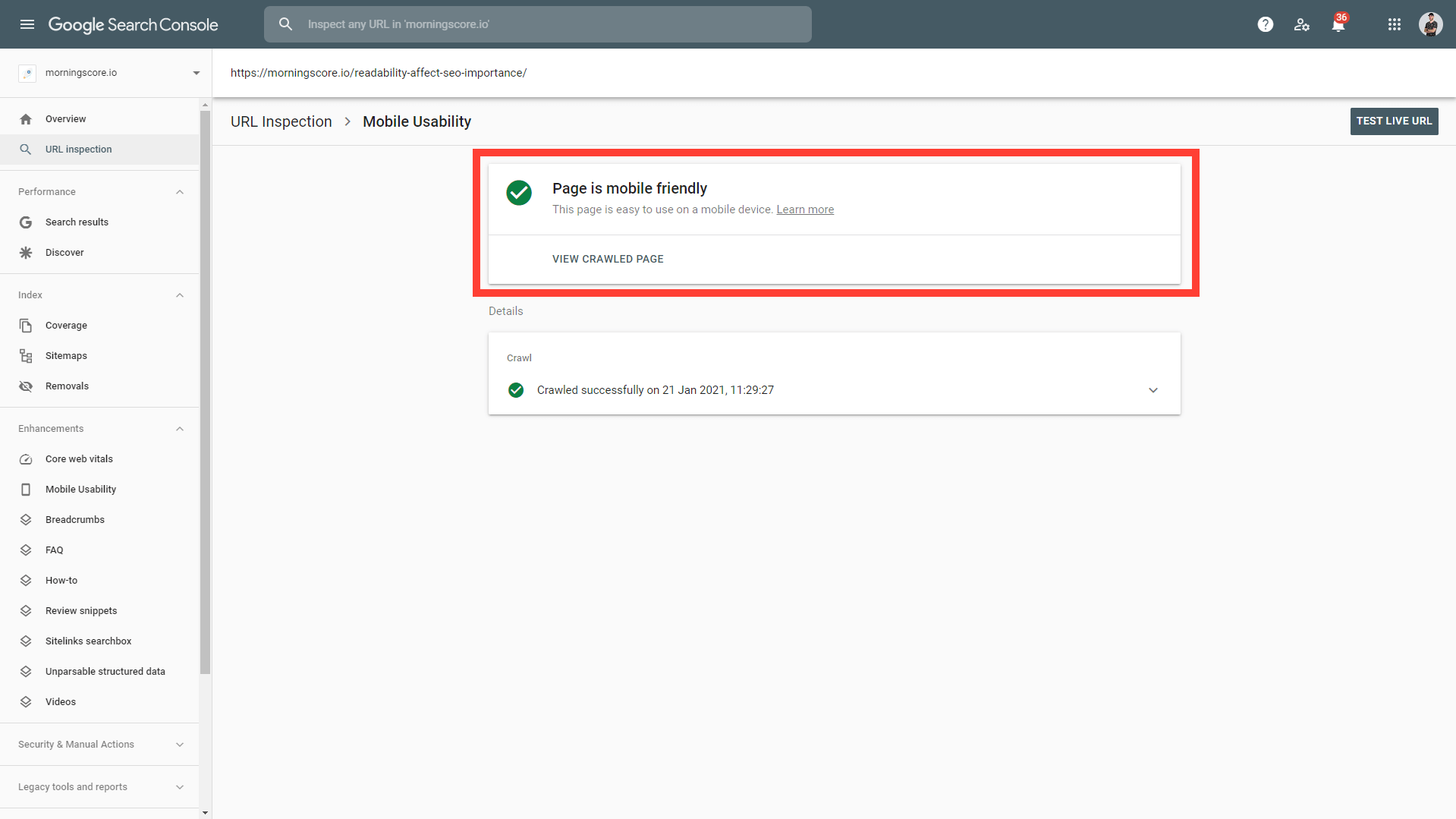The height and width of the screenshot is (819, 1456).
Task: Collapse the Index section
Action: pyautogui.click(x=180, y=295)
